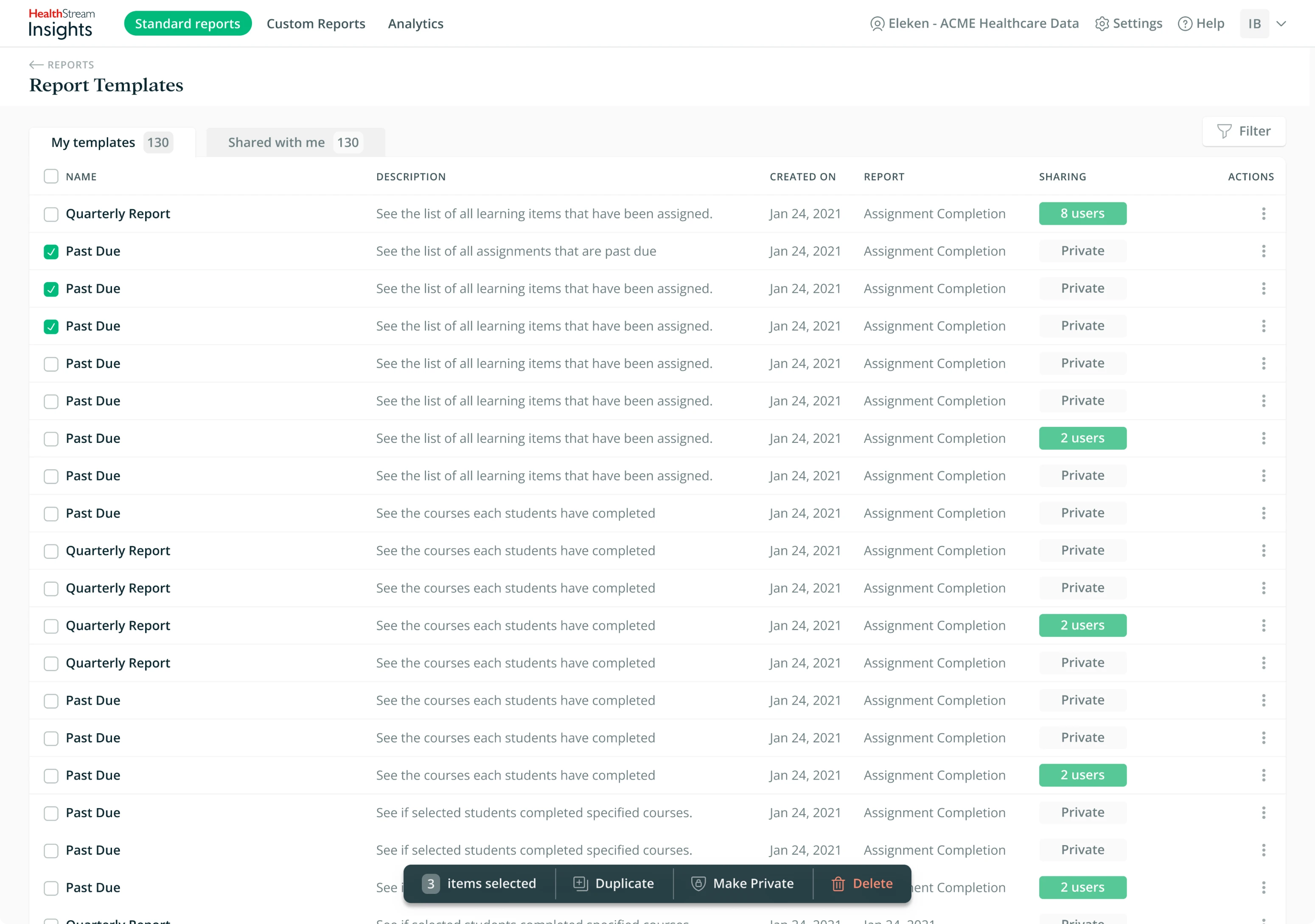Open the actions menu for the Quarterly Report row
This screenshot has height=924, width=1315.
(1264, 213)
